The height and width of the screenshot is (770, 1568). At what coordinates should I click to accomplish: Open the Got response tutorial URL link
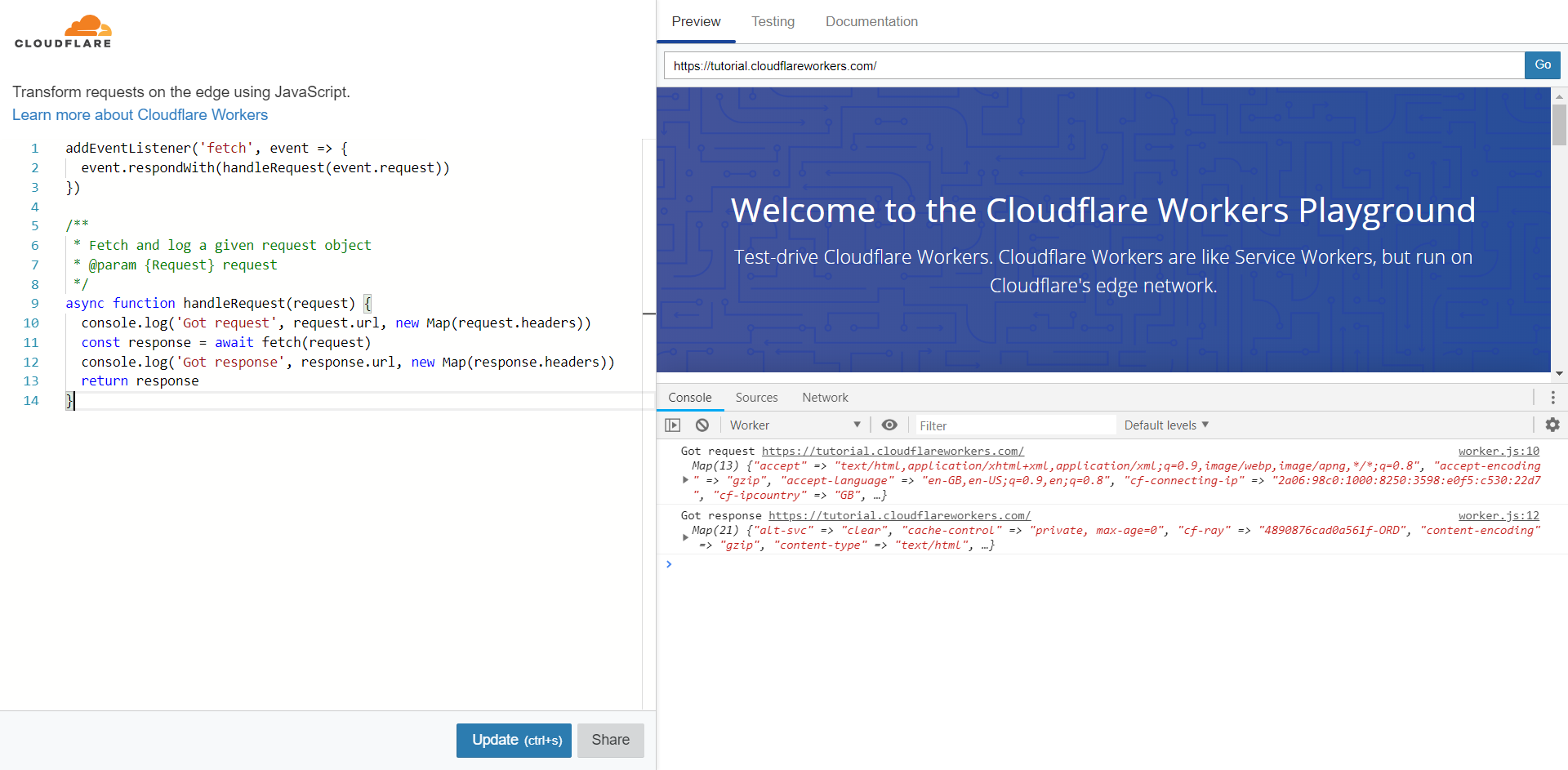tap(899, 515)
